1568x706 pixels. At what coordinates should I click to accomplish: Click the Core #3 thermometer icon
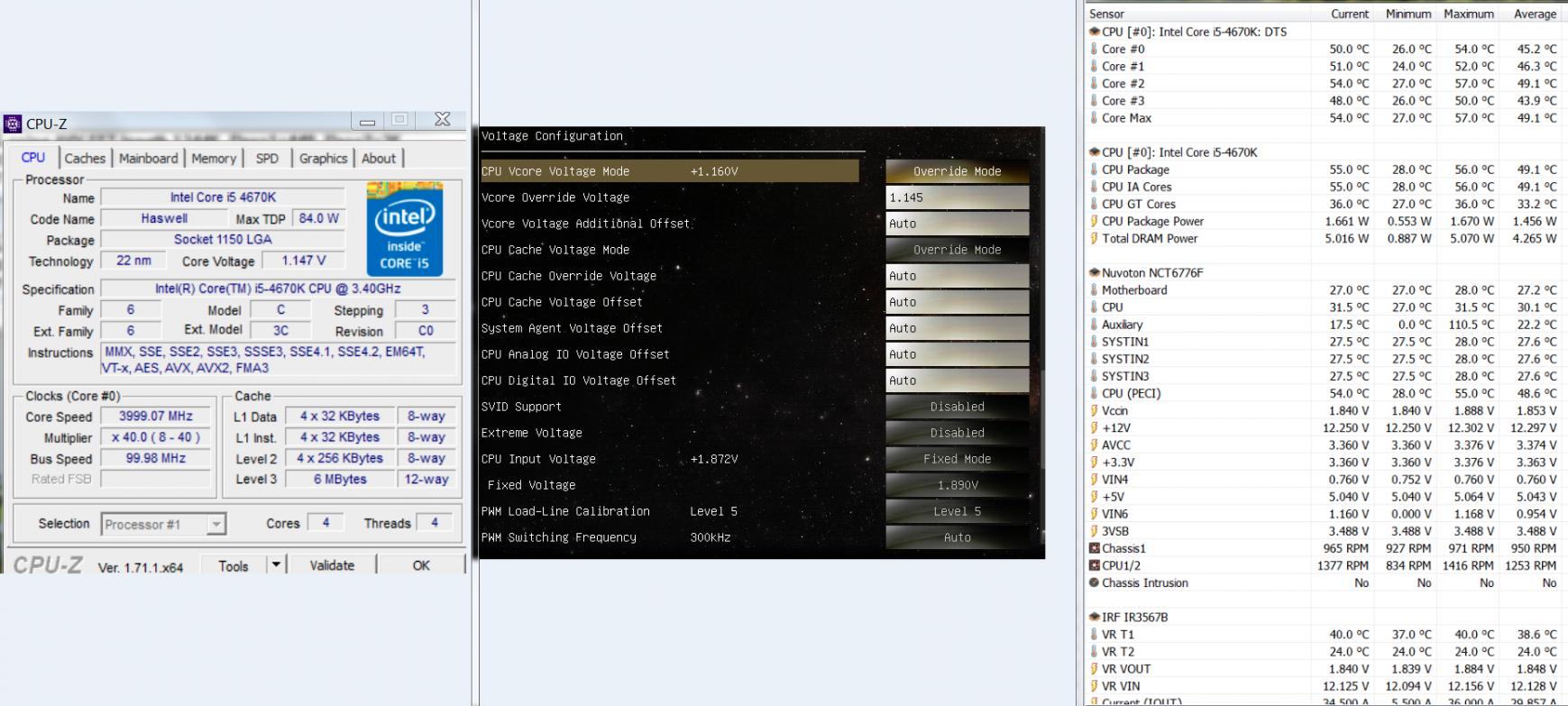click(x=1094, y=100)
